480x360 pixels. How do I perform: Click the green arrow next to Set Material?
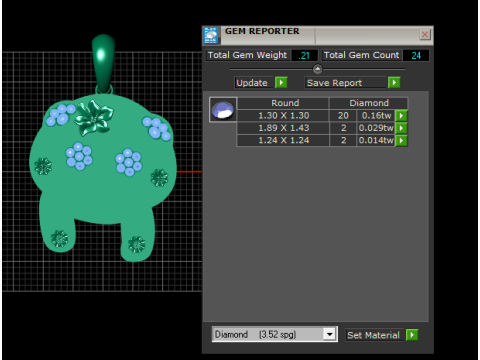(x=412, y=335)
